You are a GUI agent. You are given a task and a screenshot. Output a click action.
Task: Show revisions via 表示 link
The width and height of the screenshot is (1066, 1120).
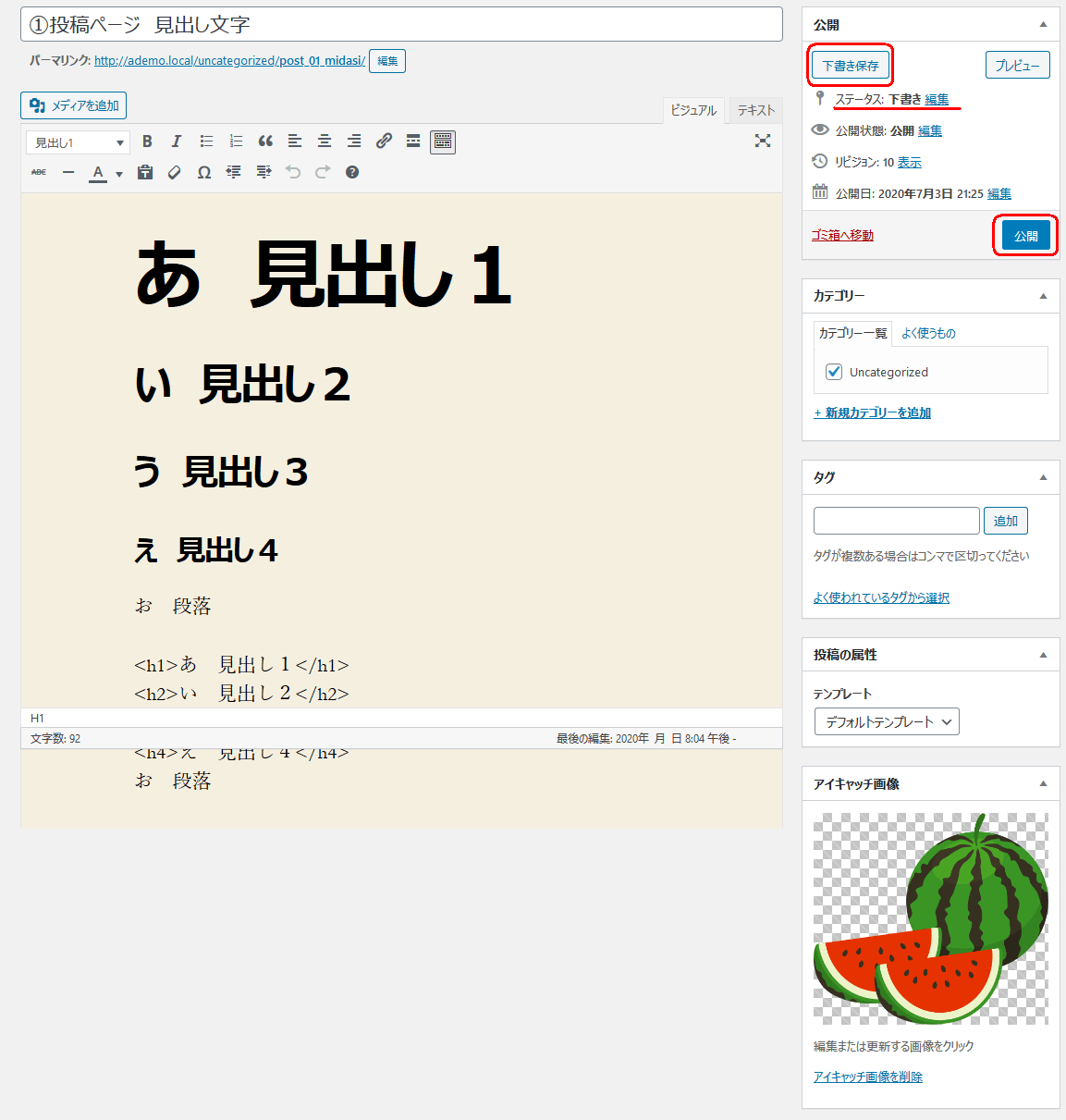[910, 162]
